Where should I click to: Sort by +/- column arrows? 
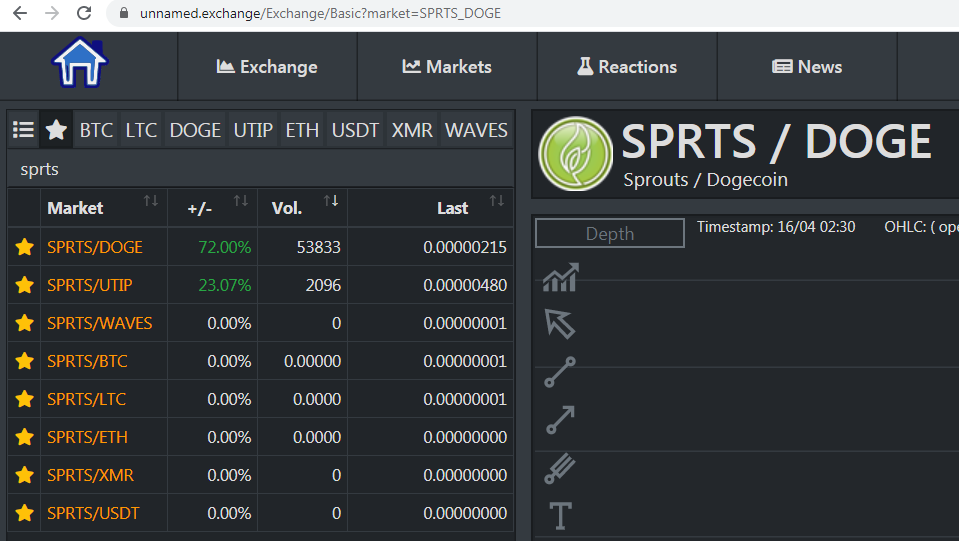tap(240, 201)
